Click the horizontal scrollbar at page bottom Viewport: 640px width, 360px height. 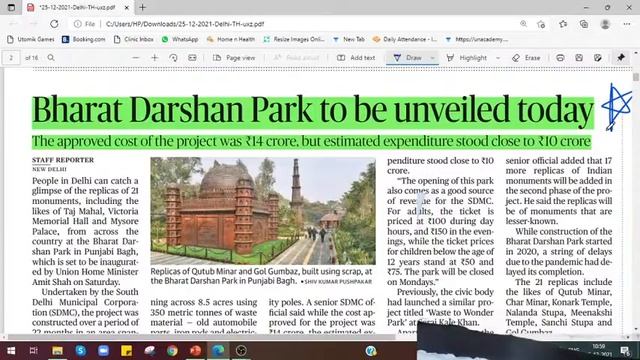pos(201,337)
